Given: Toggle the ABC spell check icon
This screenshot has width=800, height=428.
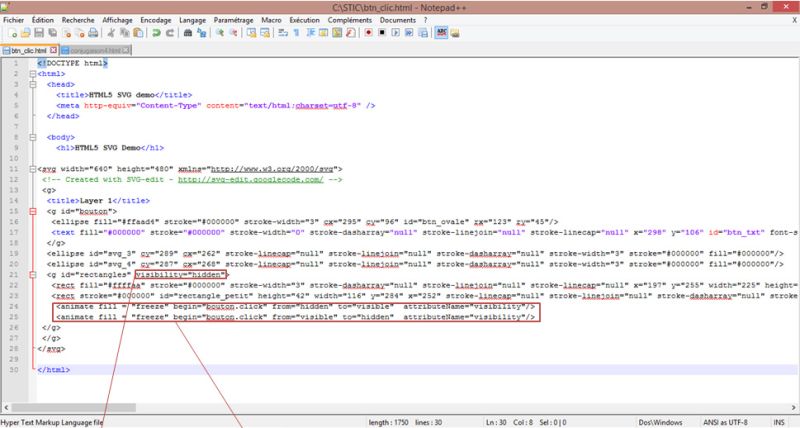Looking at the screenshot, I should click(441, 33).
